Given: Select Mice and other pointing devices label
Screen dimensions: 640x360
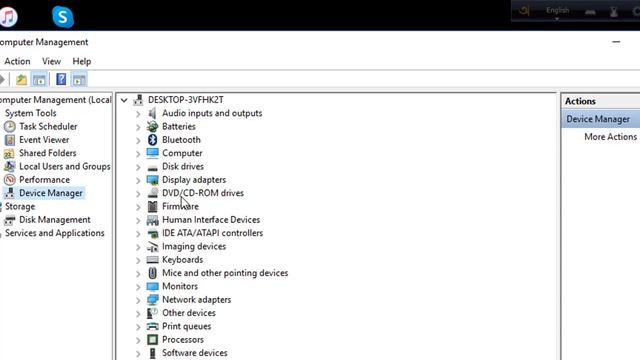Looking at the screenshot, I should click(x=225, y=273).
